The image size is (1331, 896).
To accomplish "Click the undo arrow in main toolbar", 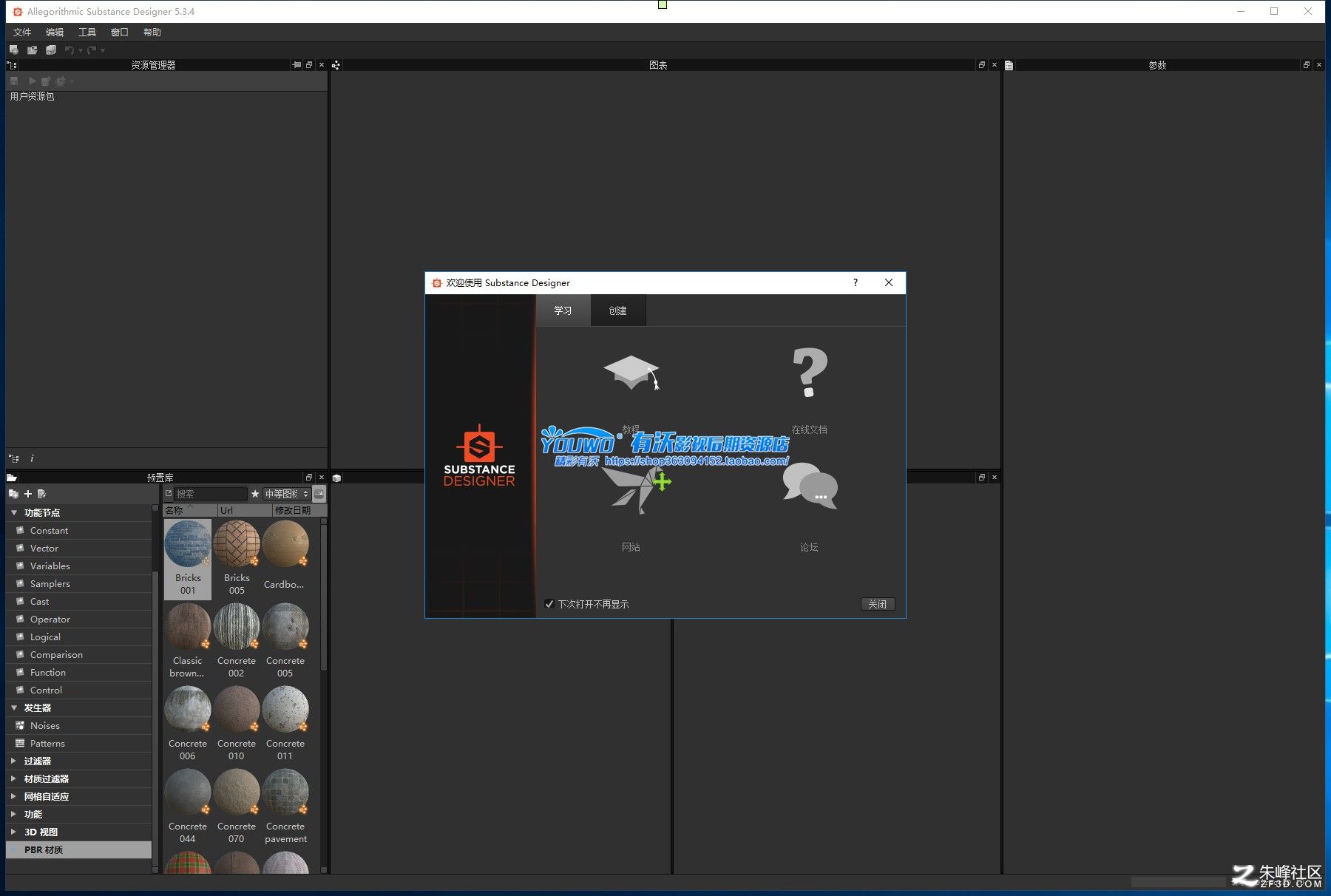I will click(69, 50).
